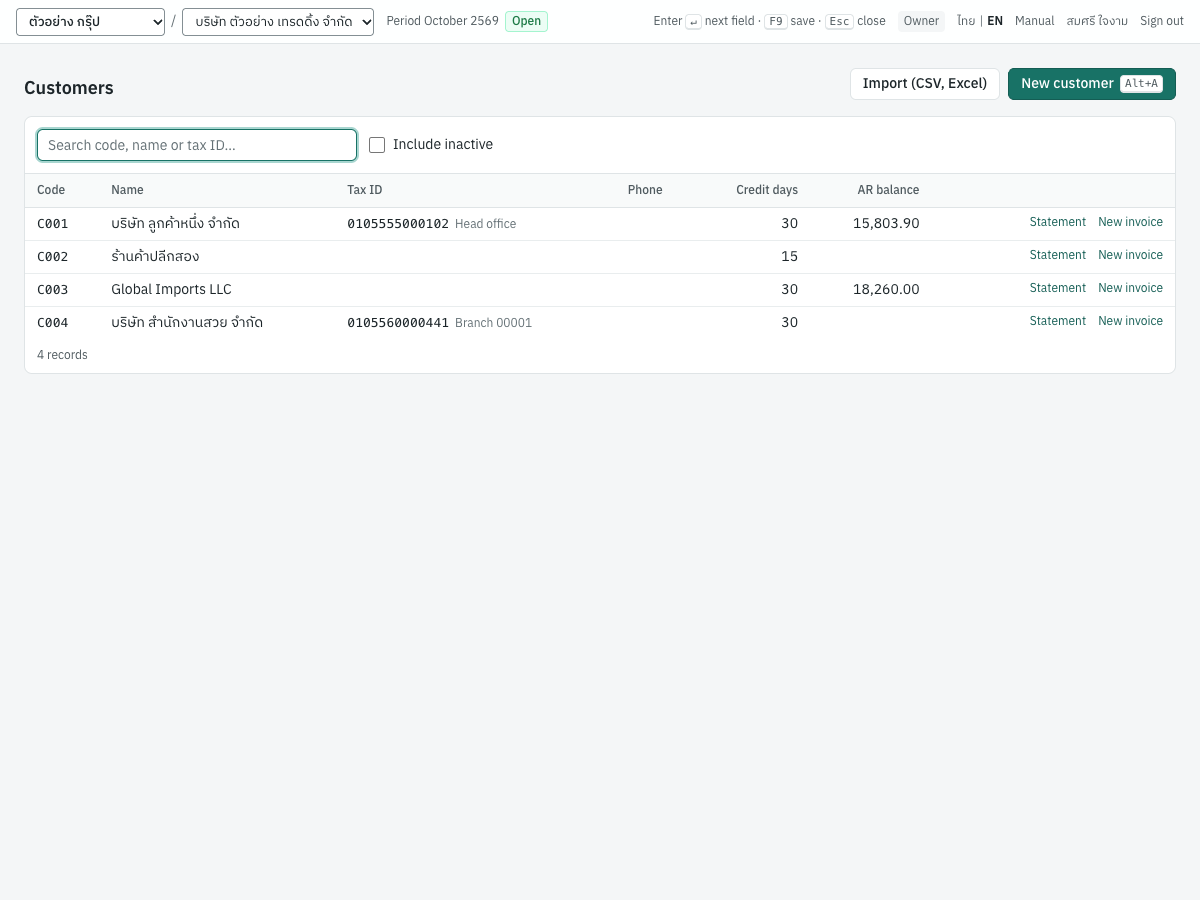The height and width of the screenshot is (900, 1200).
Task: Click AR balance 18,260.00
Action: 886,290
